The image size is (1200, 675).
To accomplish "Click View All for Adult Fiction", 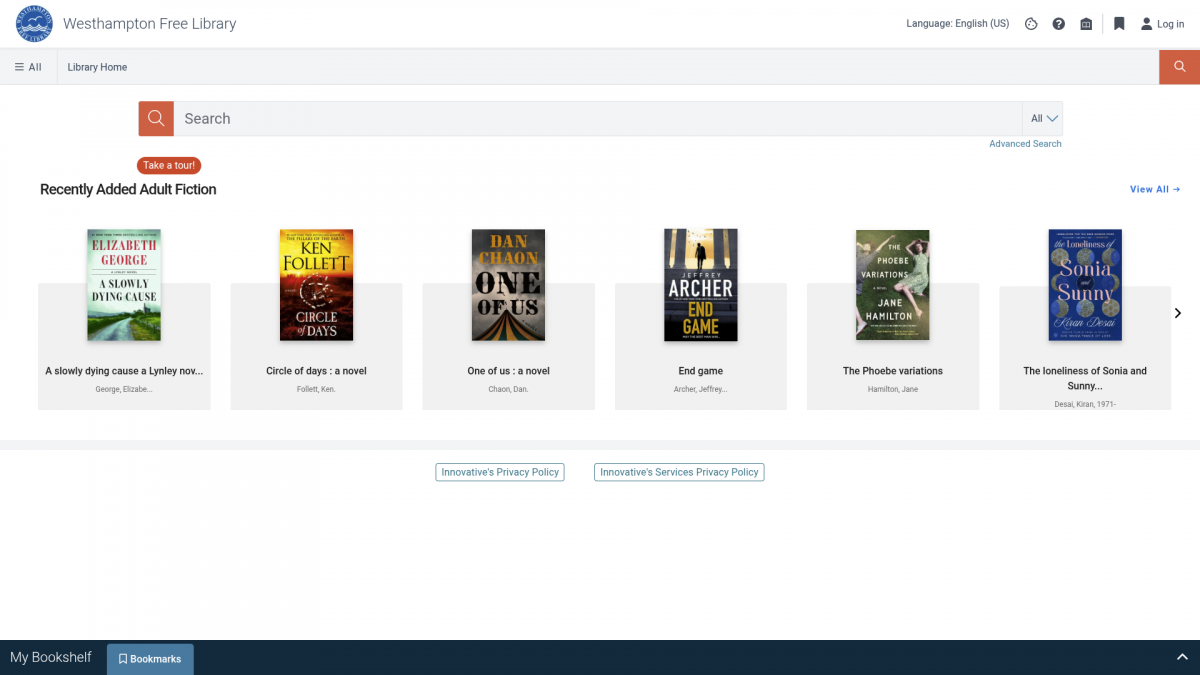I will pos(1154,189).
